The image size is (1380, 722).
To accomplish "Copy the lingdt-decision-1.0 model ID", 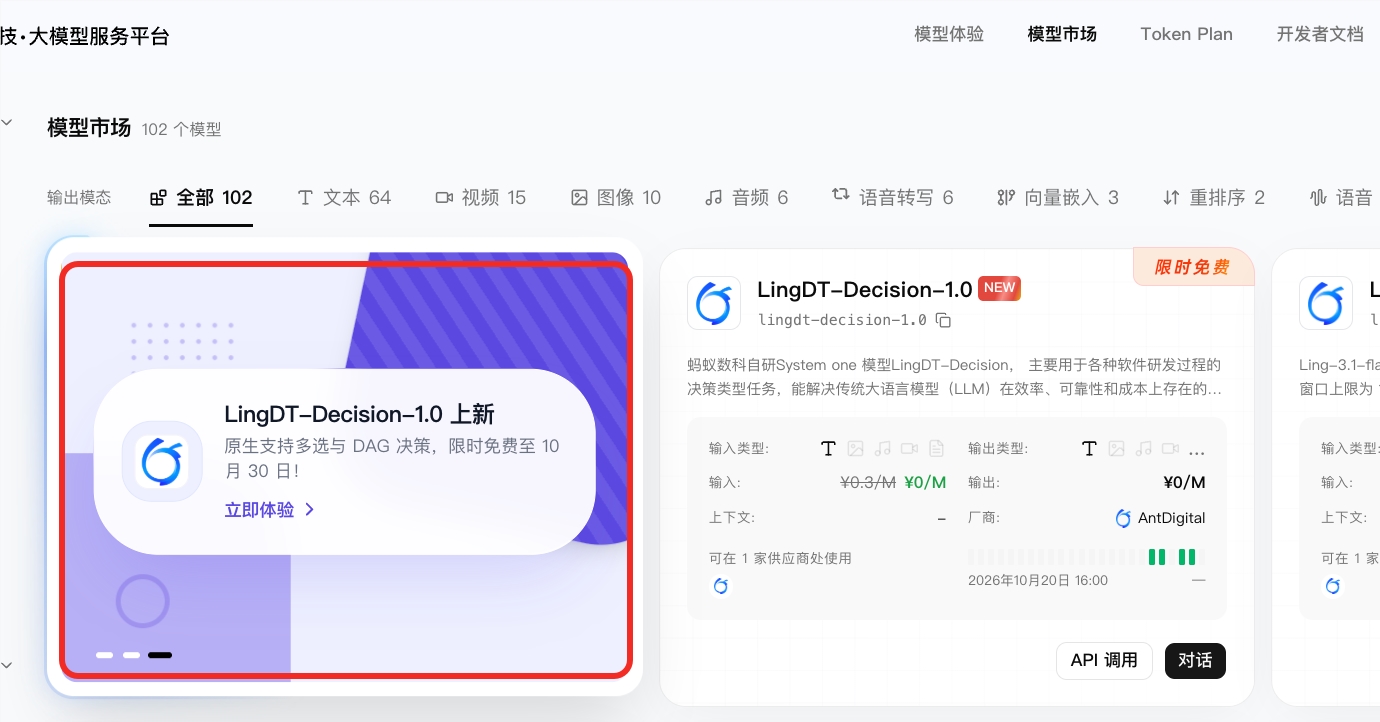I will point(943,321).
